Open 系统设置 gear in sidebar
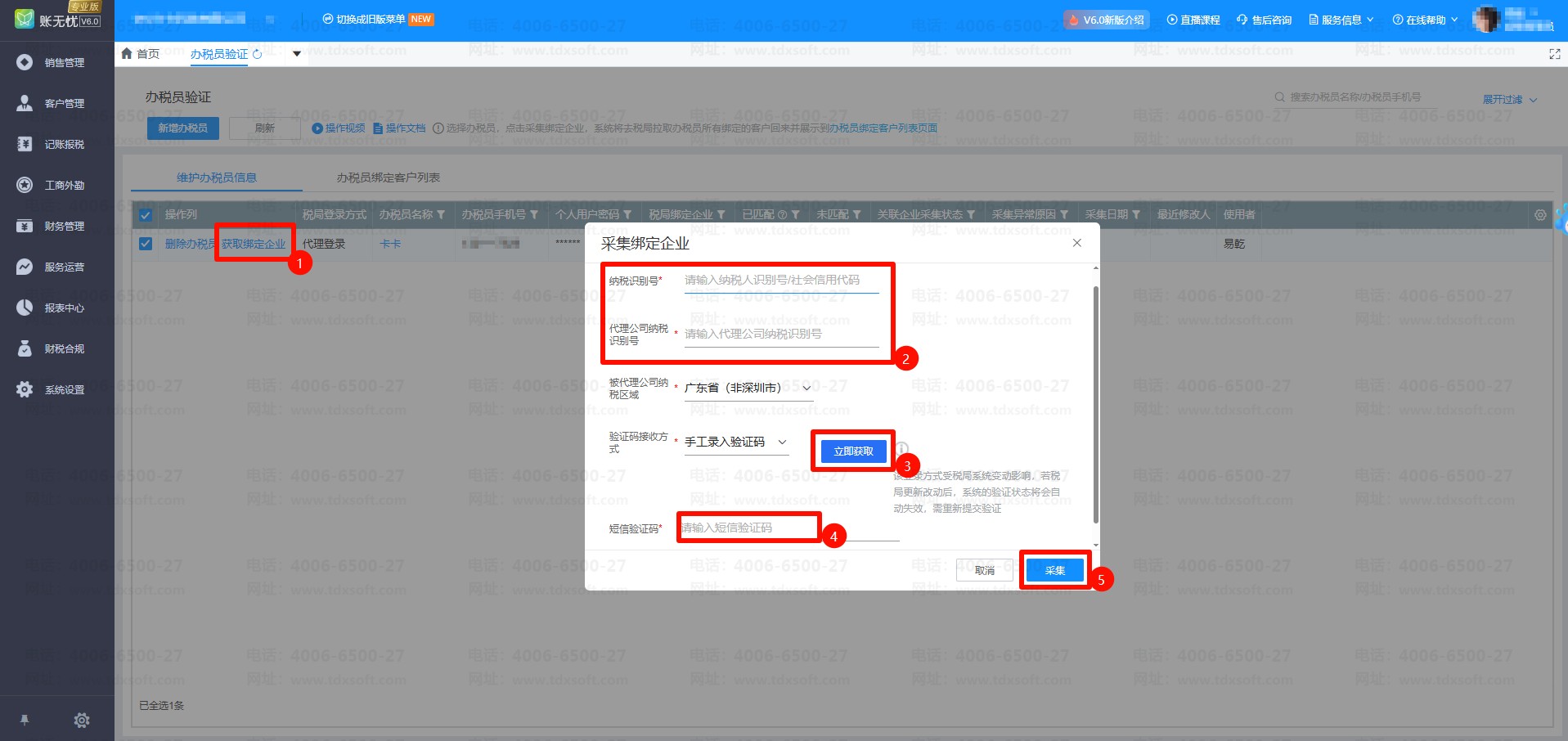The image size is (1568, 741). click(25, 389)
